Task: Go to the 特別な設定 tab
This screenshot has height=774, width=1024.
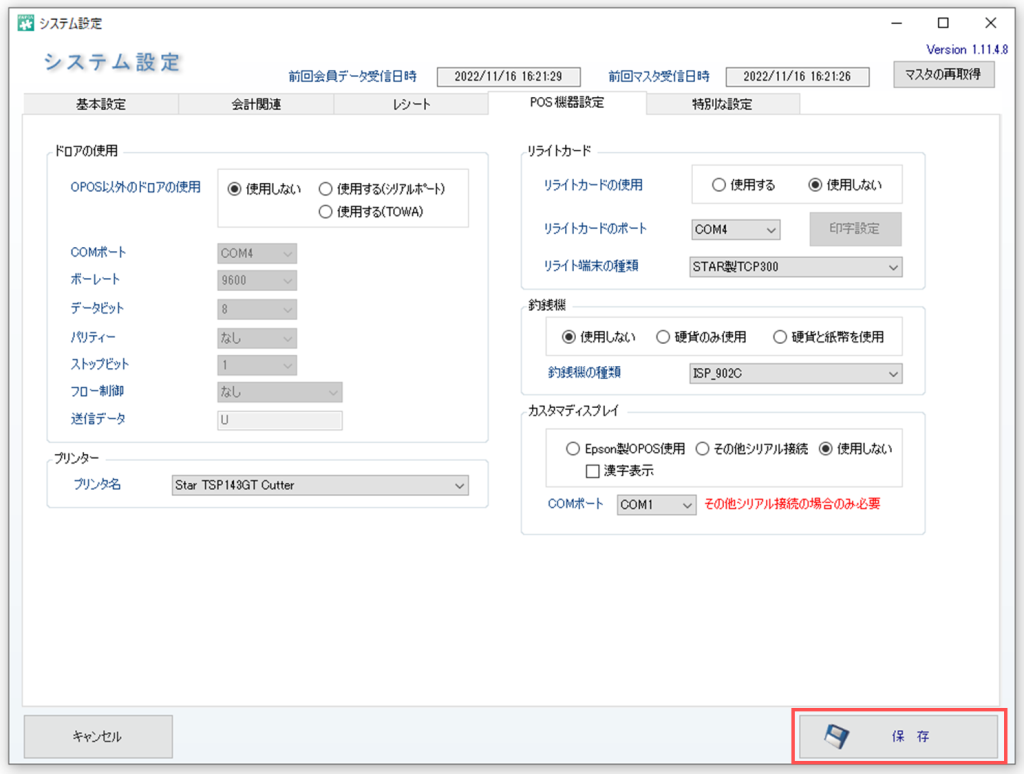Action: pos(722,105)
